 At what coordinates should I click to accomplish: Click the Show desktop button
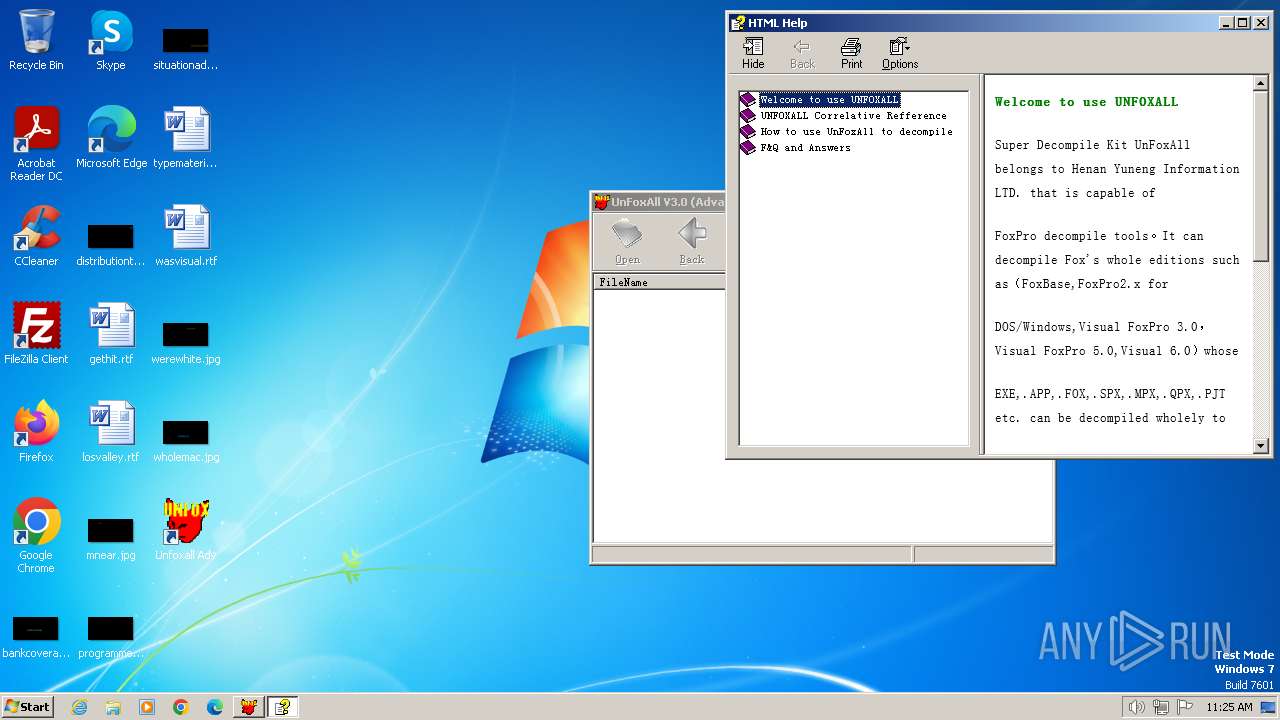click(1268, 707)
